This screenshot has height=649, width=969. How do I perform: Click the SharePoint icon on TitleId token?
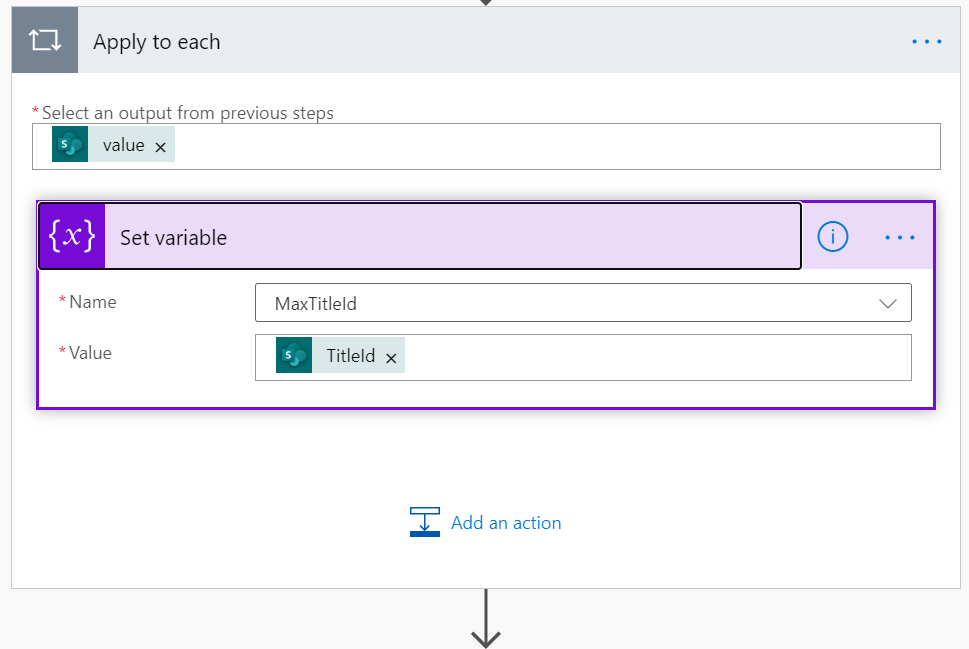tap(294, 356)
